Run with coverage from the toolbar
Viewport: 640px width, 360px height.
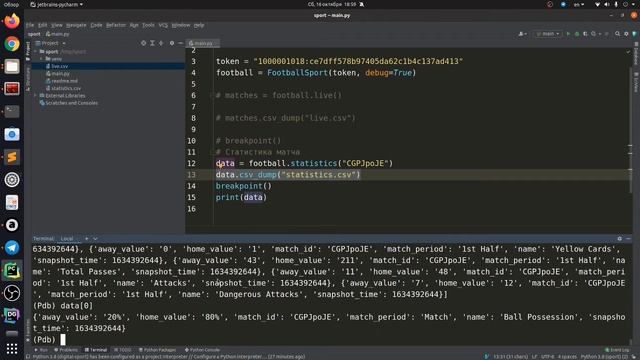(x=585, y=34)
